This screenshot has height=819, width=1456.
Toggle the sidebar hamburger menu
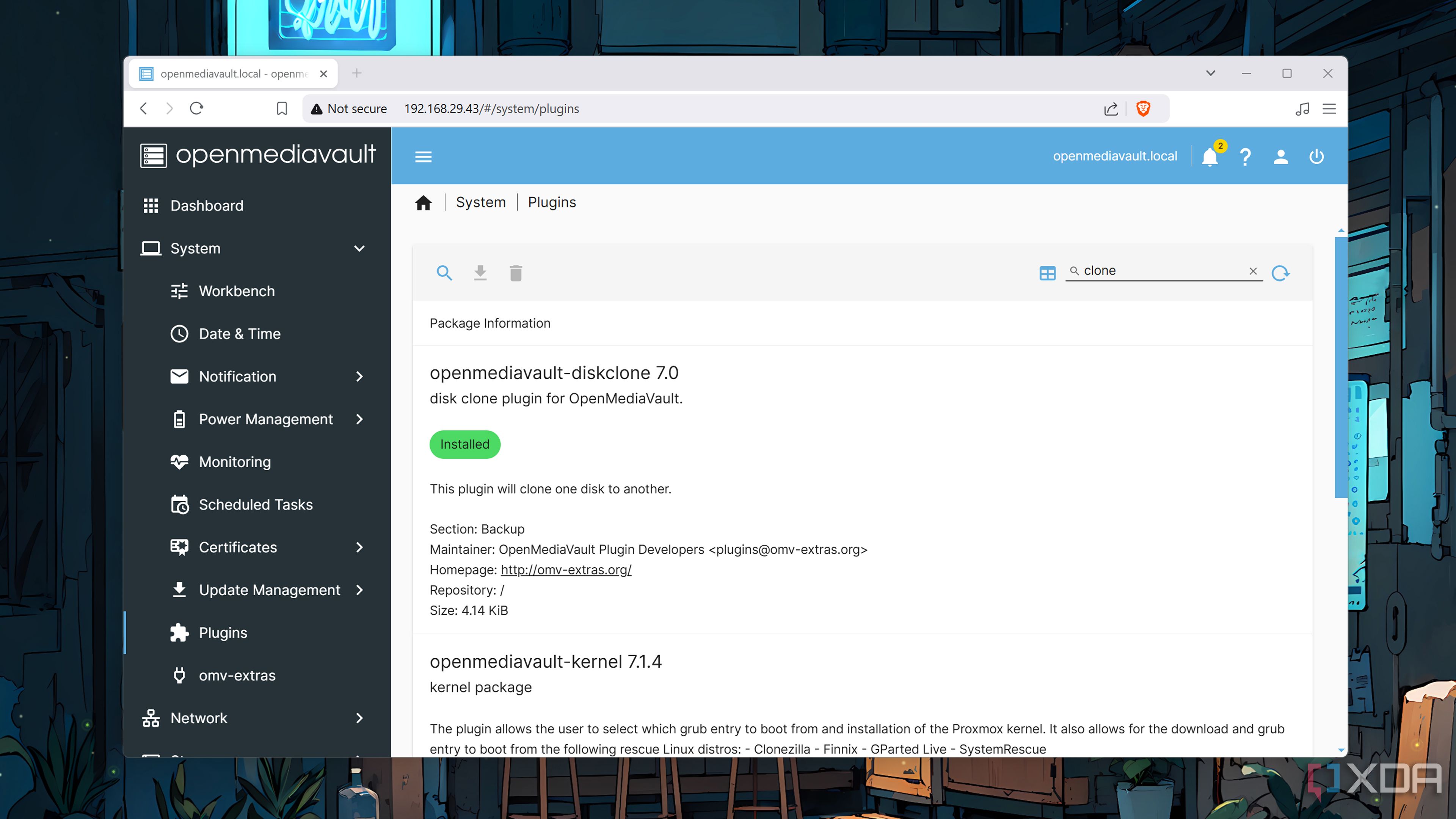(424, 157)
